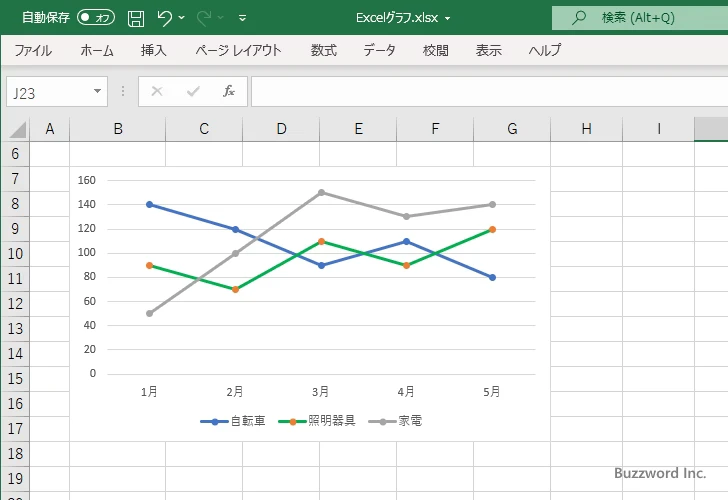Click the 5月 horizontal axis label

tap(492, 392)
